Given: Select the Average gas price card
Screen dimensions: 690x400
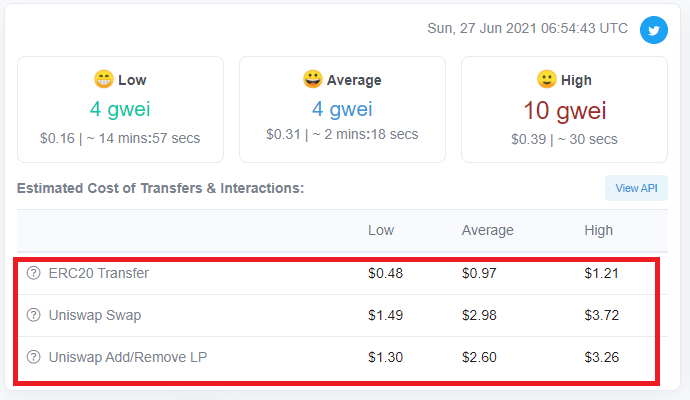Looking at the screenshot, I should (342, 110).
